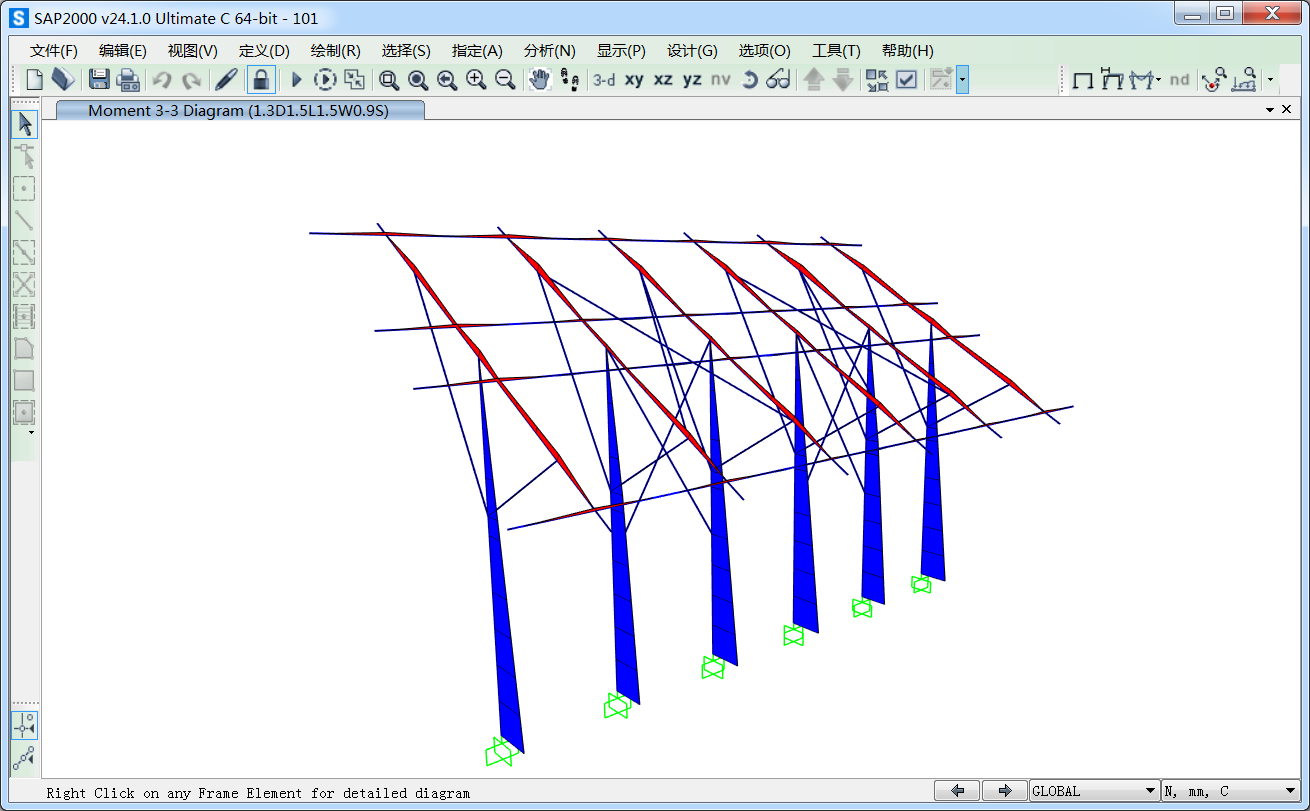Click the Run Analysis play icon

click(x=296, y=80)
